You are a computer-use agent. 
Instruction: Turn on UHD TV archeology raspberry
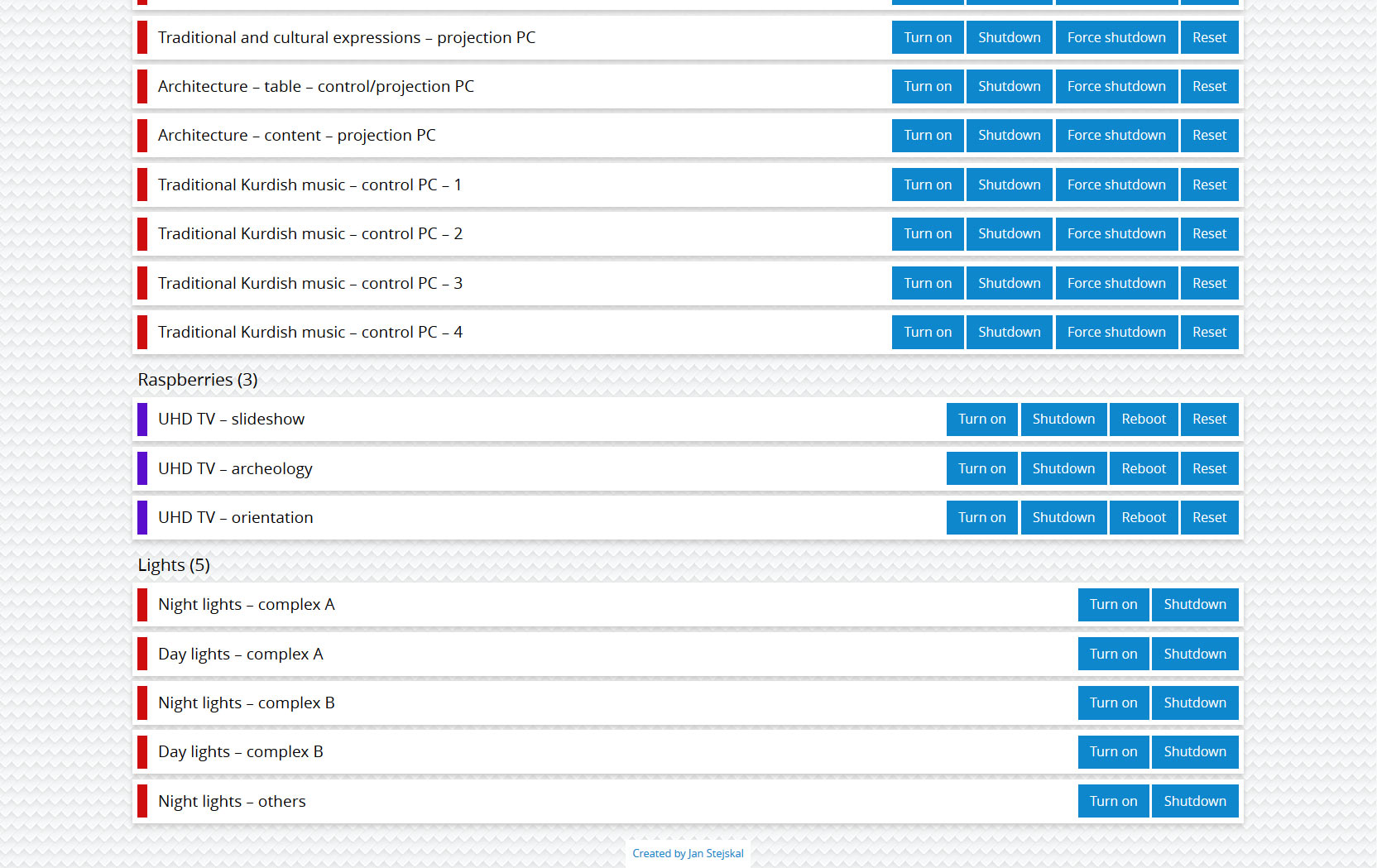click(x=982, y=468)
